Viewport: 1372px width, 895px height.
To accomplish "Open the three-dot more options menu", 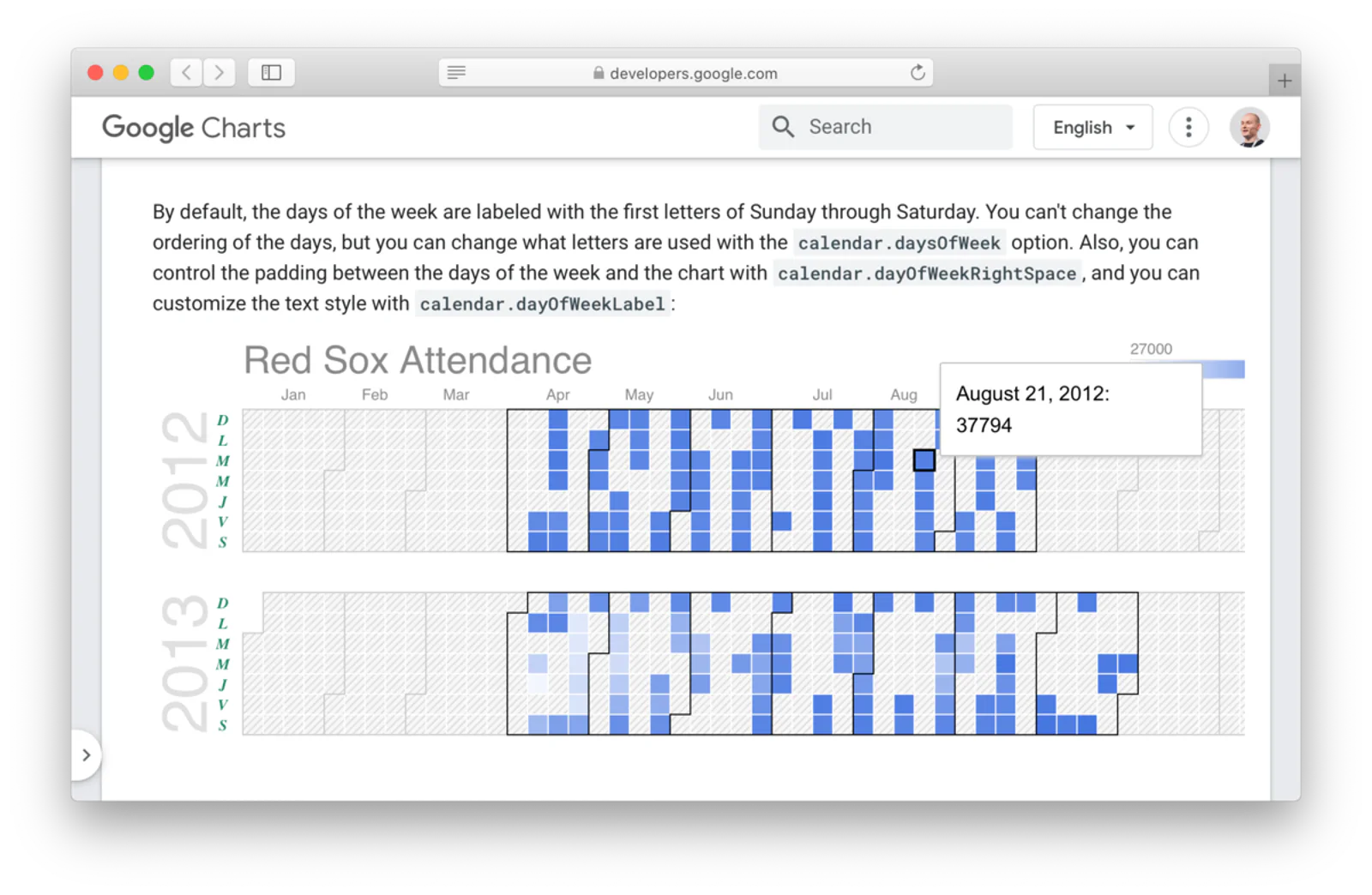I will pyautogui.click(x=1188, y=128).
